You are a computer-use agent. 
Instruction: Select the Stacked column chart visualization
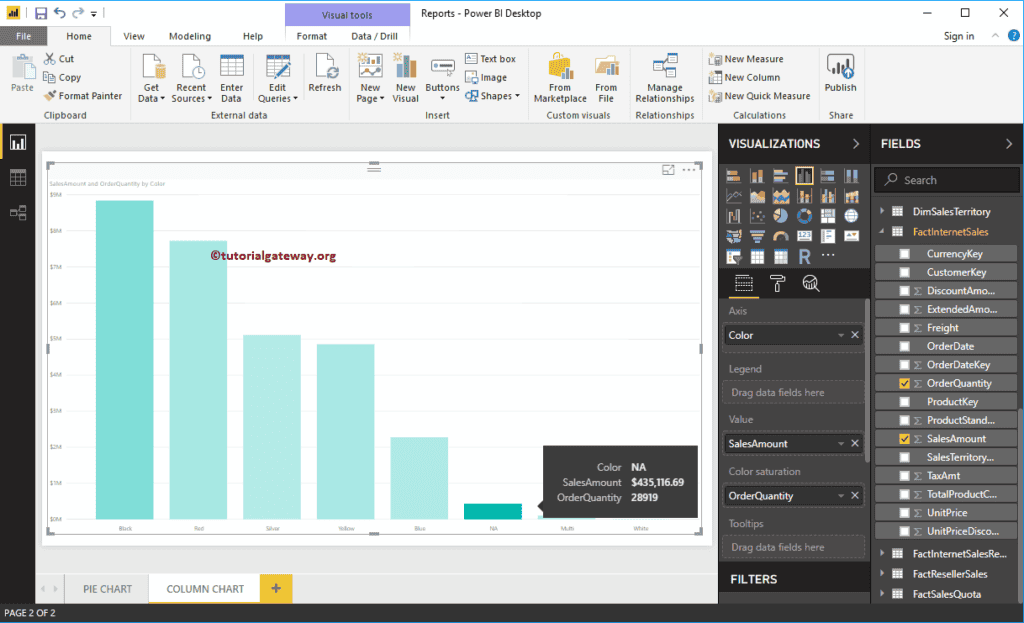[757, 176]
